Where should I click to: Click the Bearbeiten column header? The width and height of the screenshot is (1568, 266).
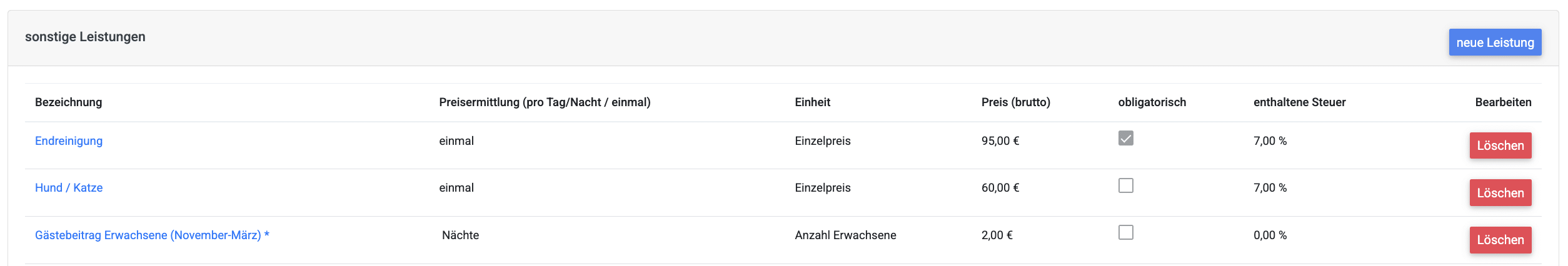1503,102
